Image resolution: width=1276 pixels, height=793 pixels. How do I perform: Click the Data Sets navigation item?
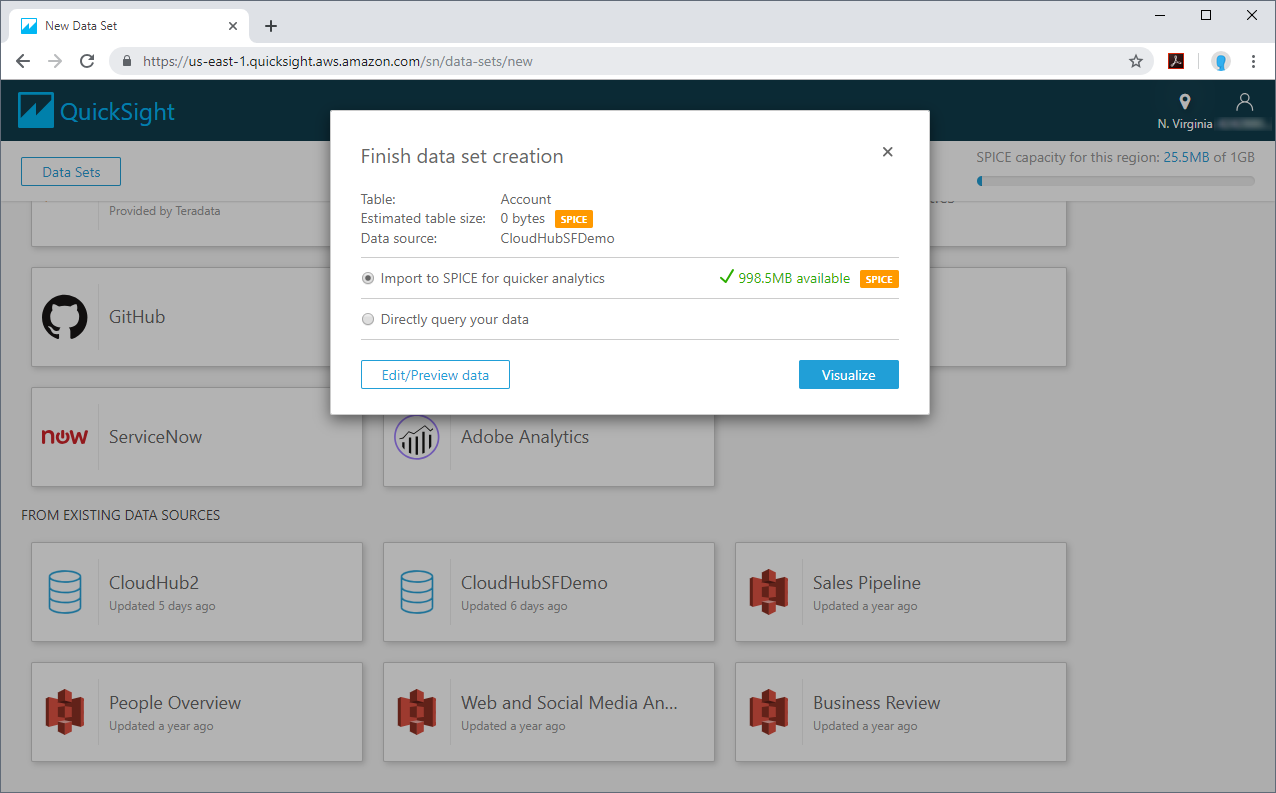tap(70, 171)
